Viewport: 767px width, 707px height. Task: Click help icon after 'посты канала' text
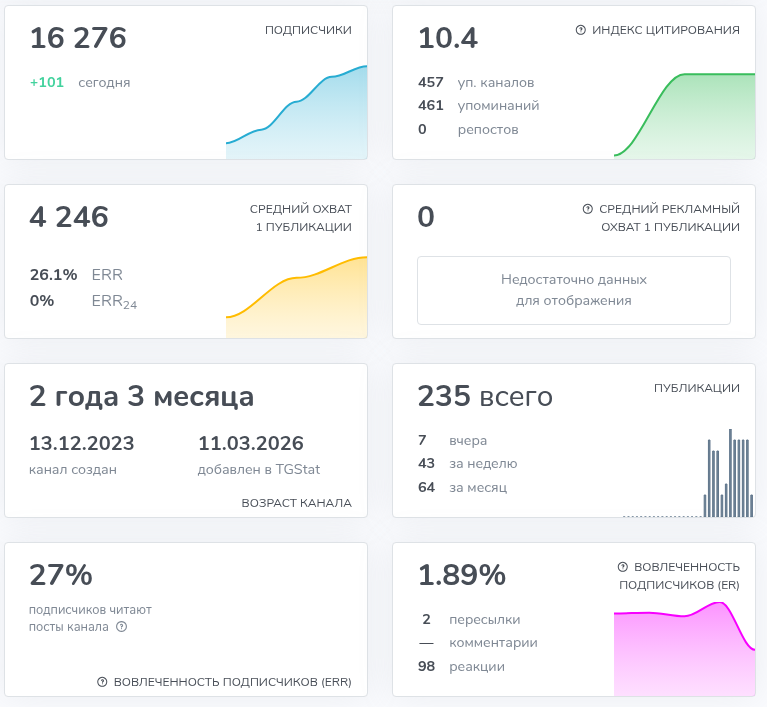pos(122,627)
